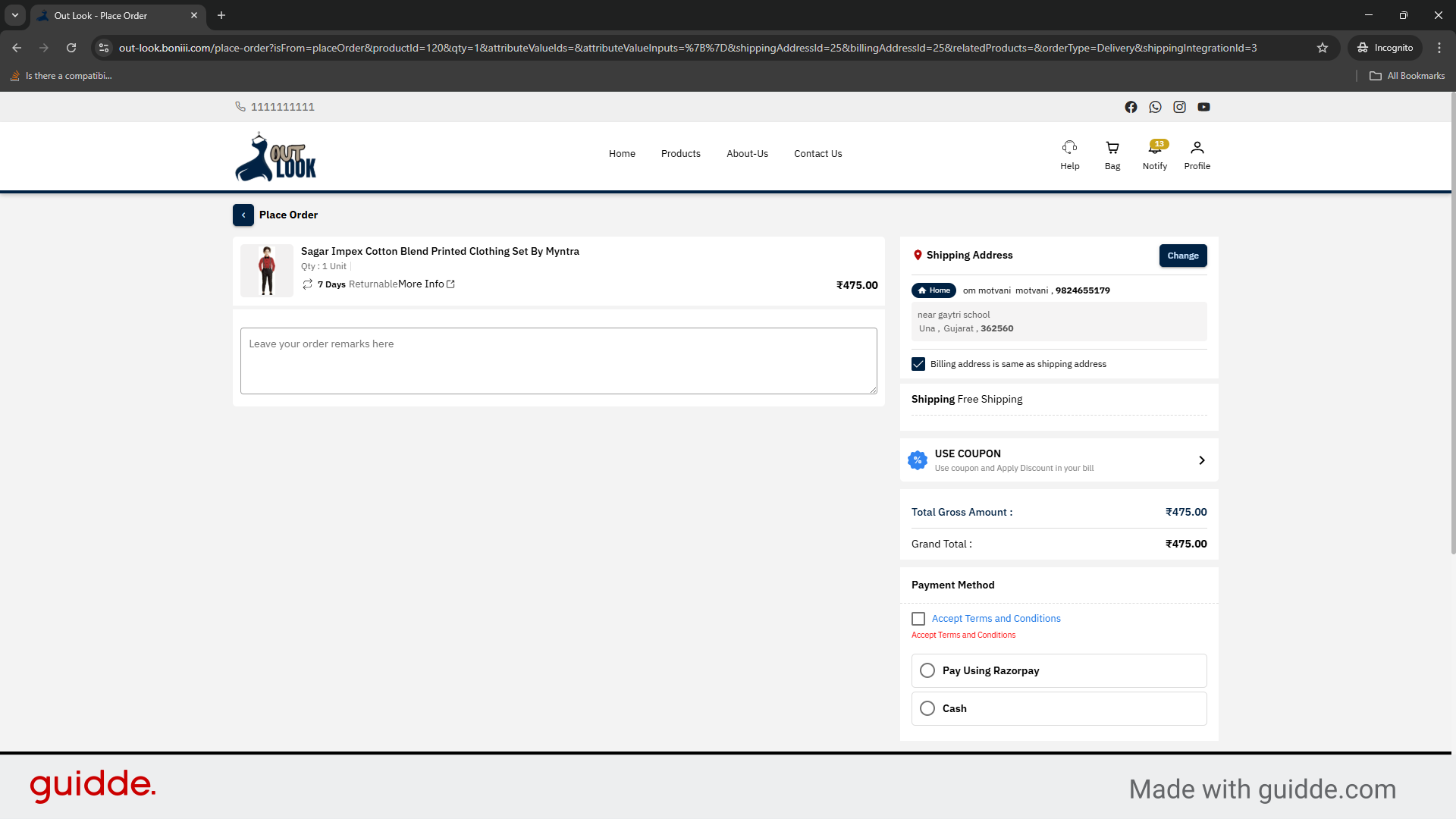Open the Help icon in the header

[x=1069, y=154]
